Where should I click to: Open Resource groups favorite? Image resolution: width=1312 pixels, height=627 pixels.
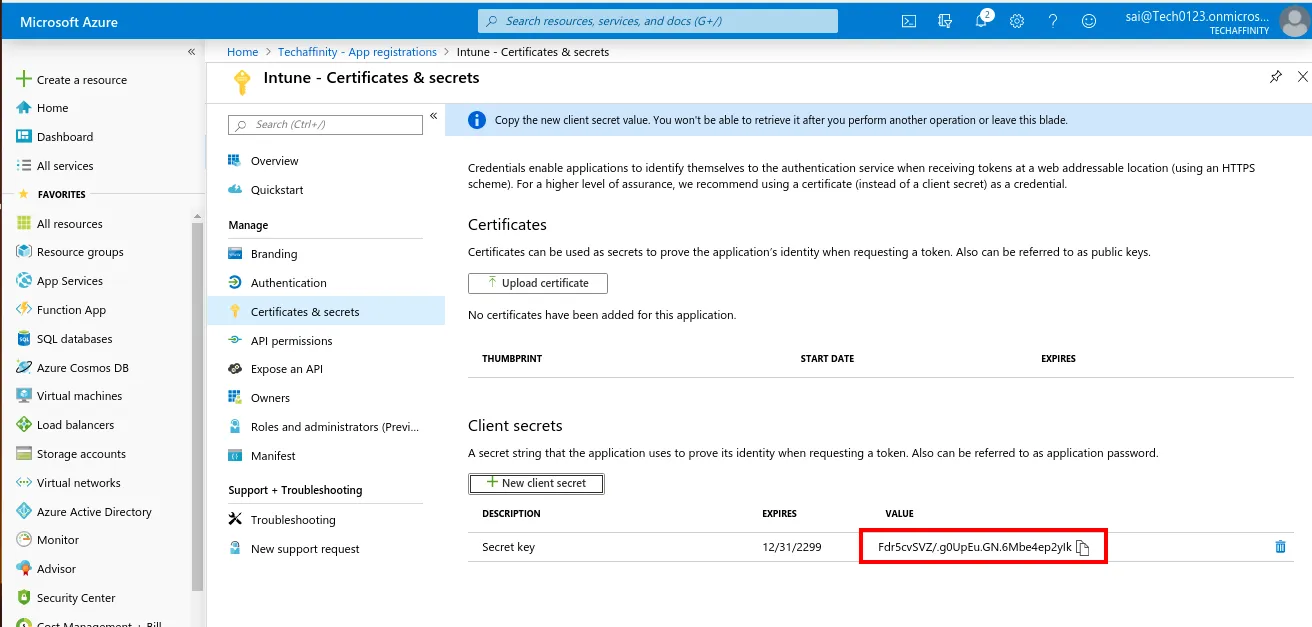(70, 252)
